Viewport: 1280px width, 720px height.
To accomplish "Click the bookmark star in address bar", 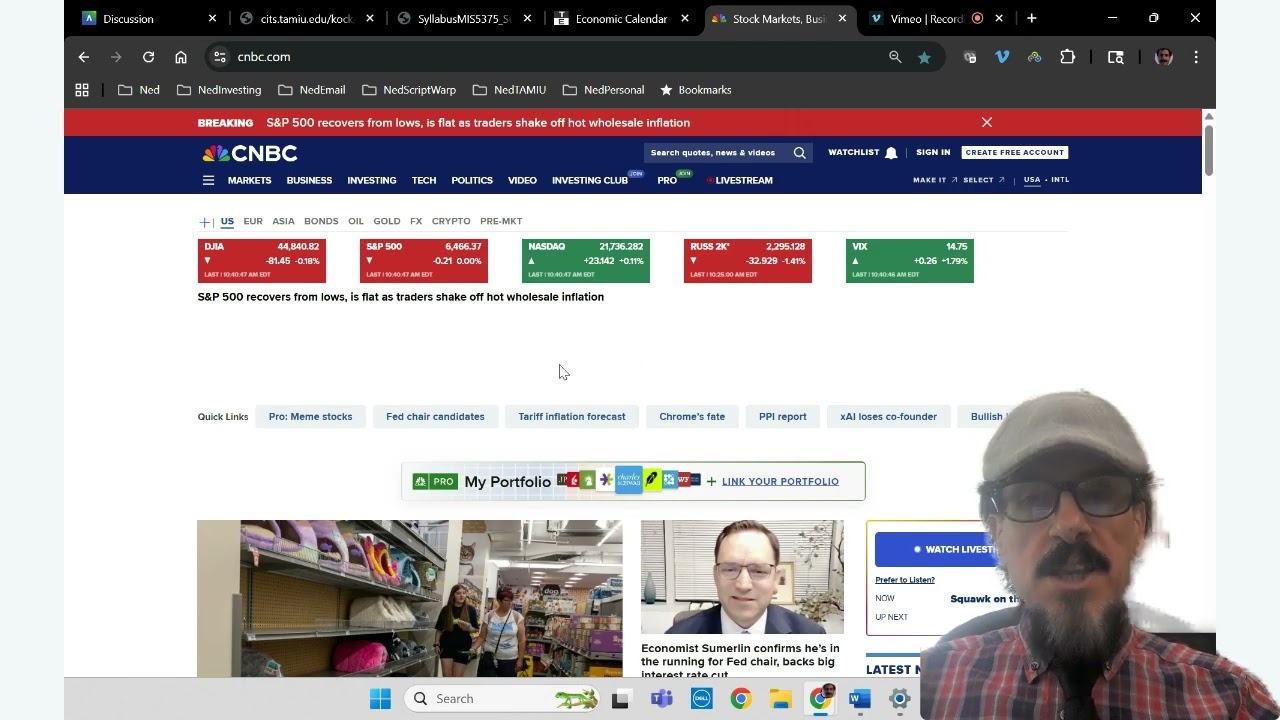I will coord(924,57).
